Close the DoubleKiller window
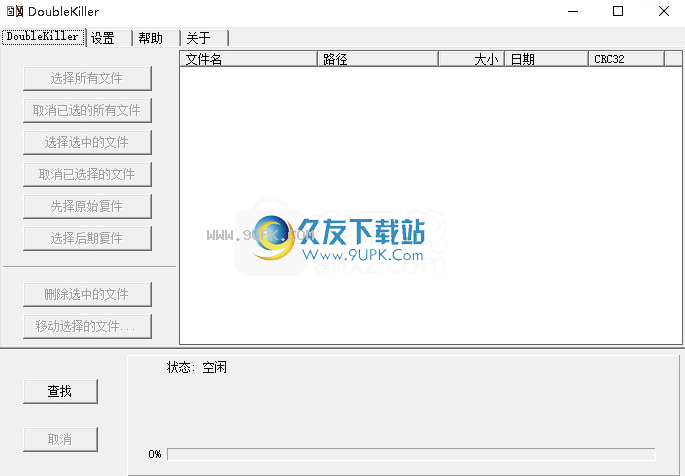This screenshot has width=685, height=476. tap(663, 11)
